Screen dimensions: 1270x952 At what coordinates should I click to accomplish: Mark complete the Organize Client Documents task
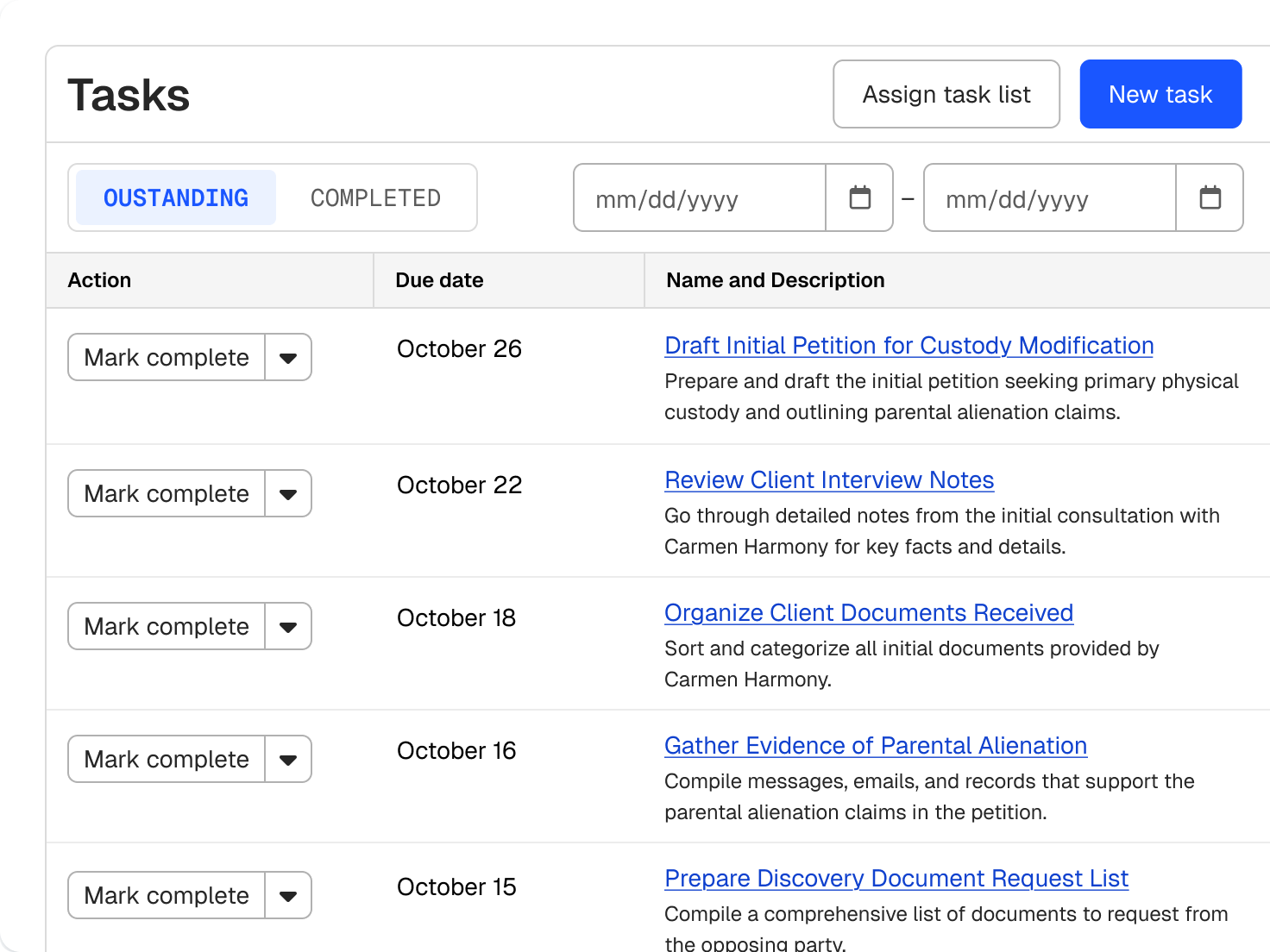(167, 626)
